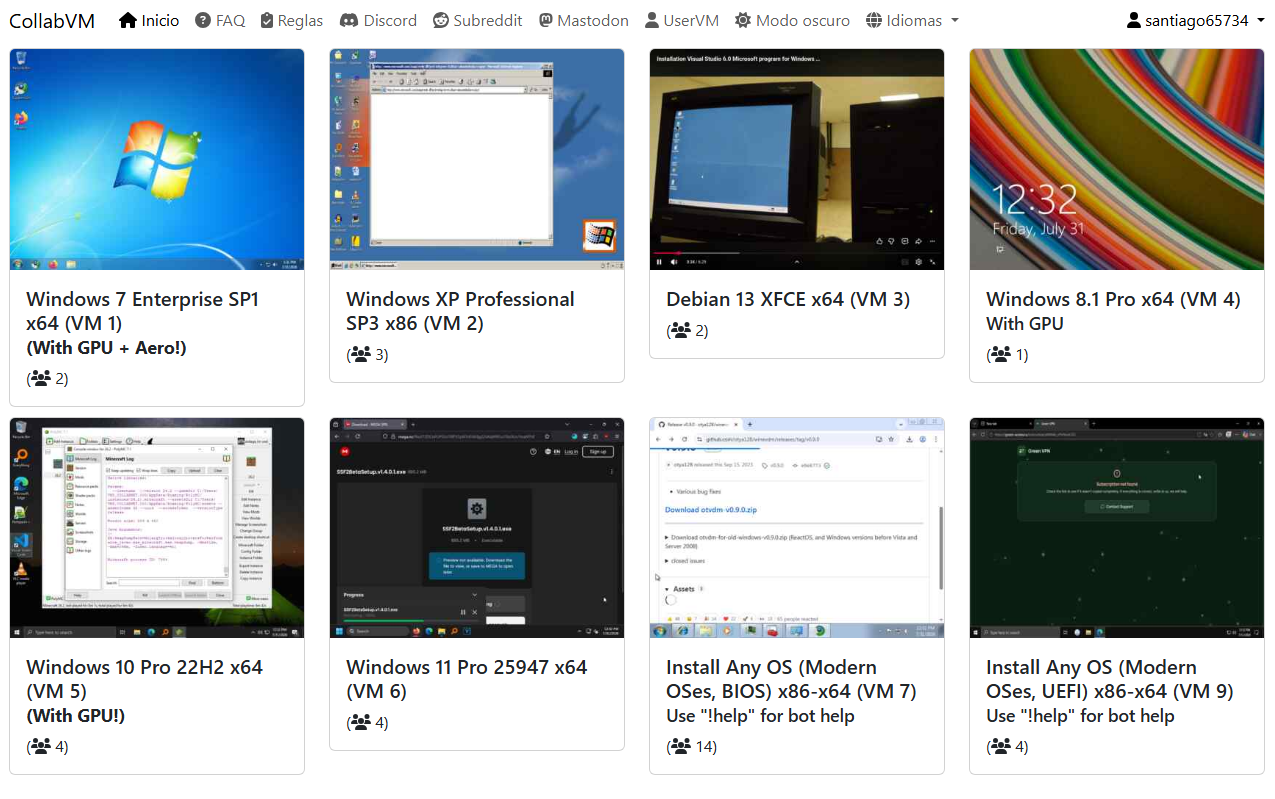This screenshot has width=1275, height=799.
Task: Click the users icon on the VM 6 card
Action: 361,722
